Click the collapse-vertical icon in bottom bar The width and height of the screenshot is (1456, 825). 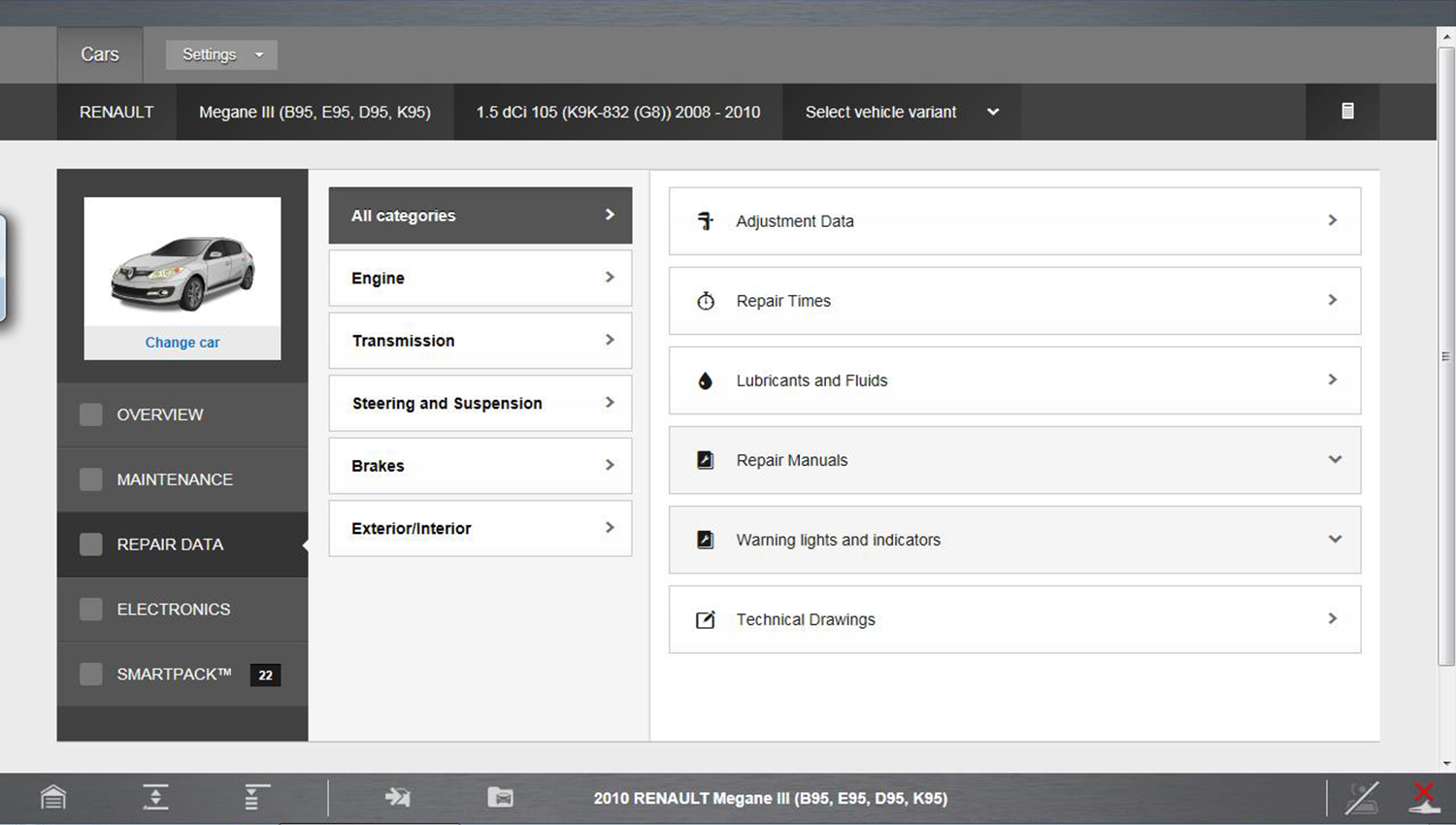pos(155,798)
